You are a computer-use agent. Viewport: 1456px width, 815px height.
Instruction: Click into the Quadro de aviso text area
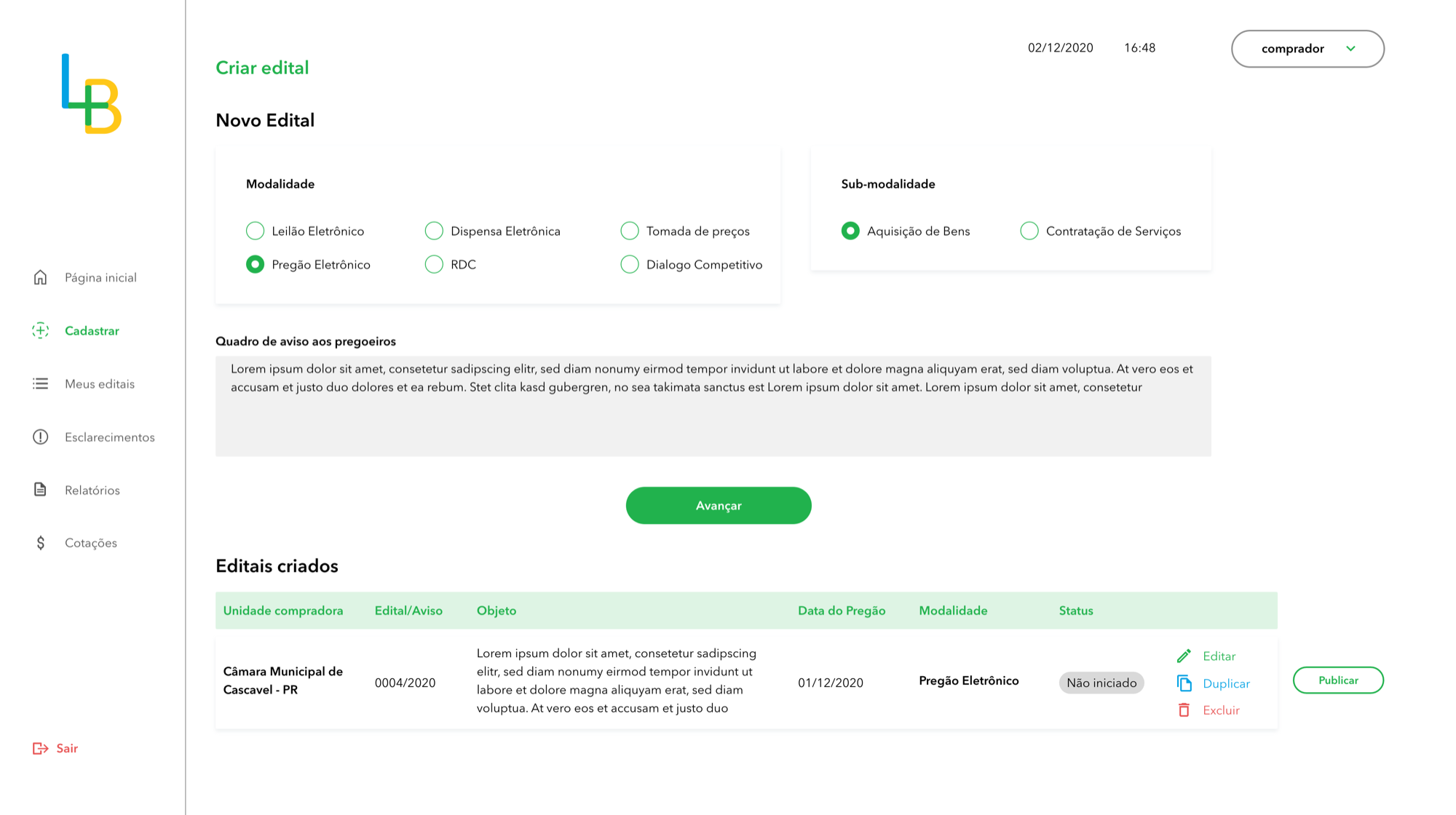tap(713, 406)
